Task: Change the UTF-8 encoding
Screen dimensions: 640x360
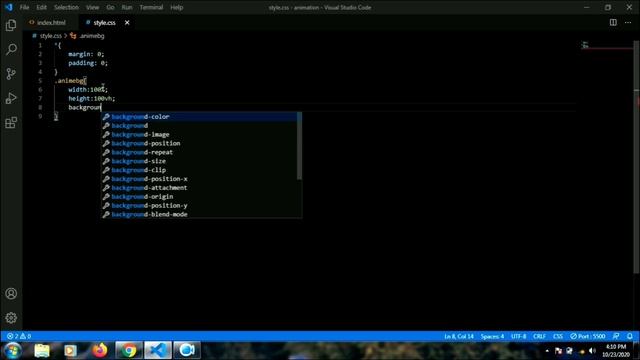Action: click(x=518, y=336)
